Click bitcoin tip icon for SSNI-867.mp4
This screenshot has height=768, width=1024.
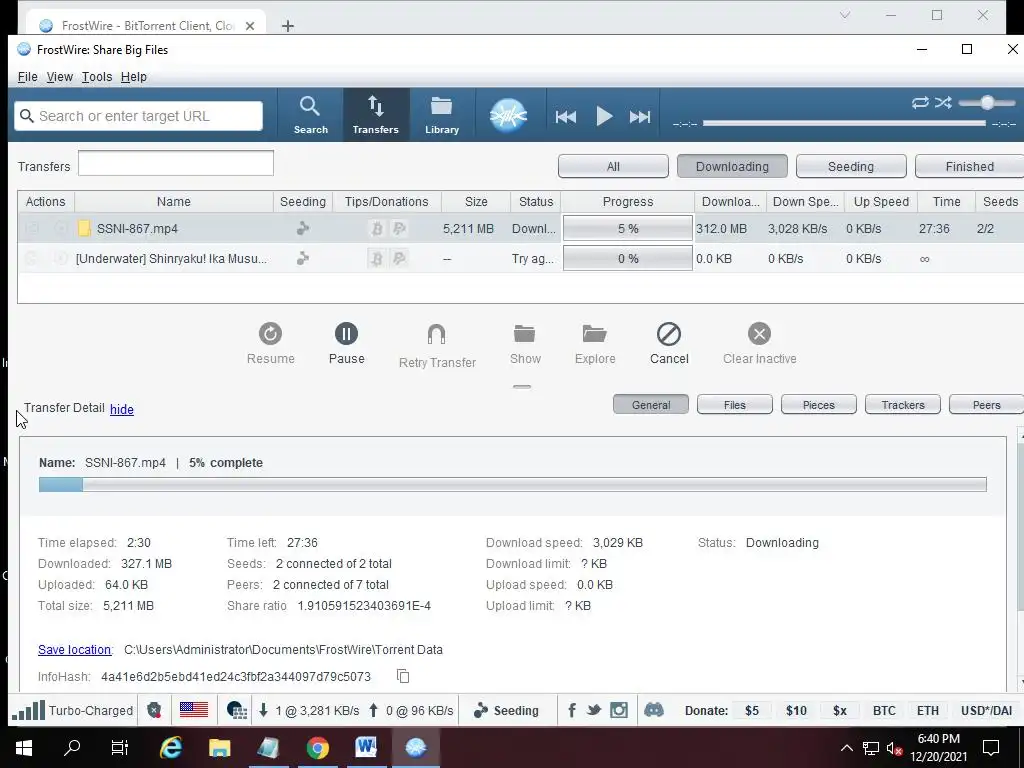coord(377,229)
